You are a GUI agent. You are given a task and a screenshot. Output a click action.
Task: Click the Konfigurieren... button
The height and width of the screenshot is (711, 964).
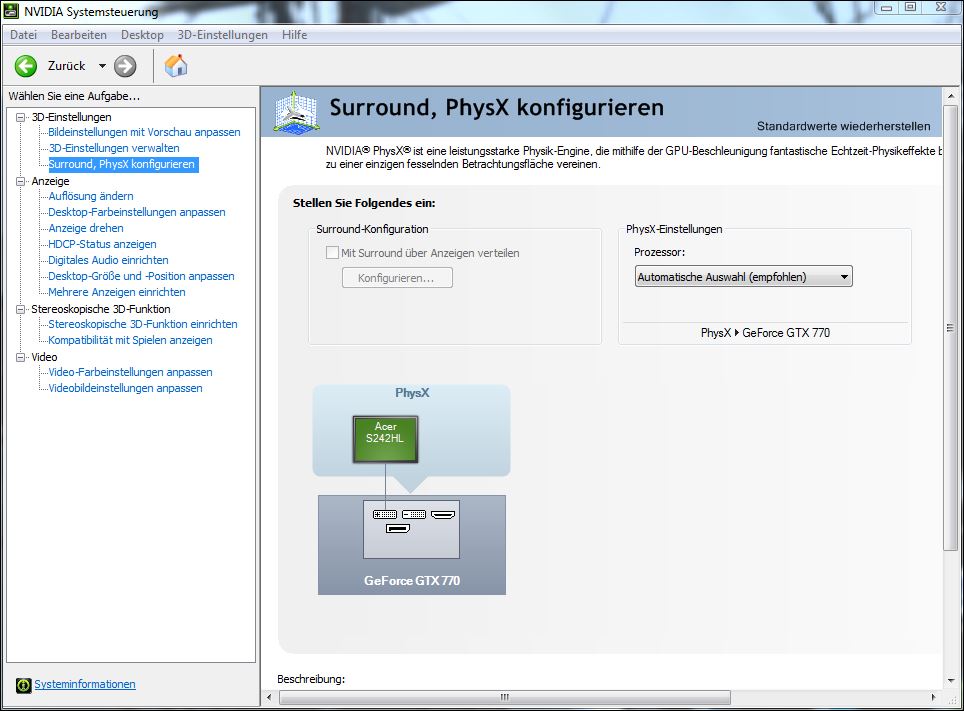(x=397, y=278)
